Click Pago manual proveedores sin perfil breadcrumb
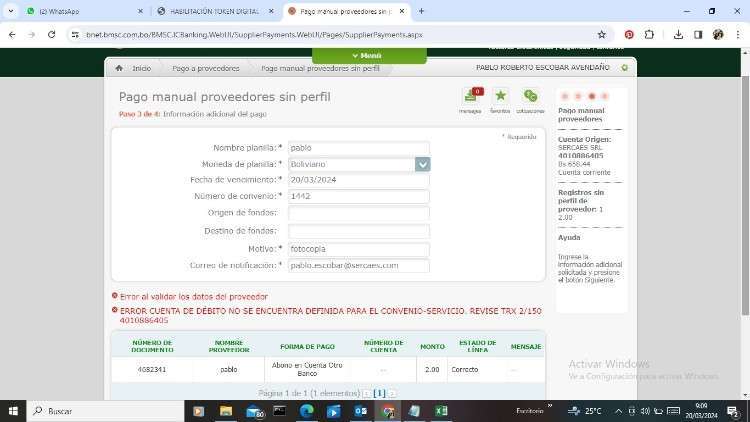This screenshot has width=750, height=422. tap(320, 68)
